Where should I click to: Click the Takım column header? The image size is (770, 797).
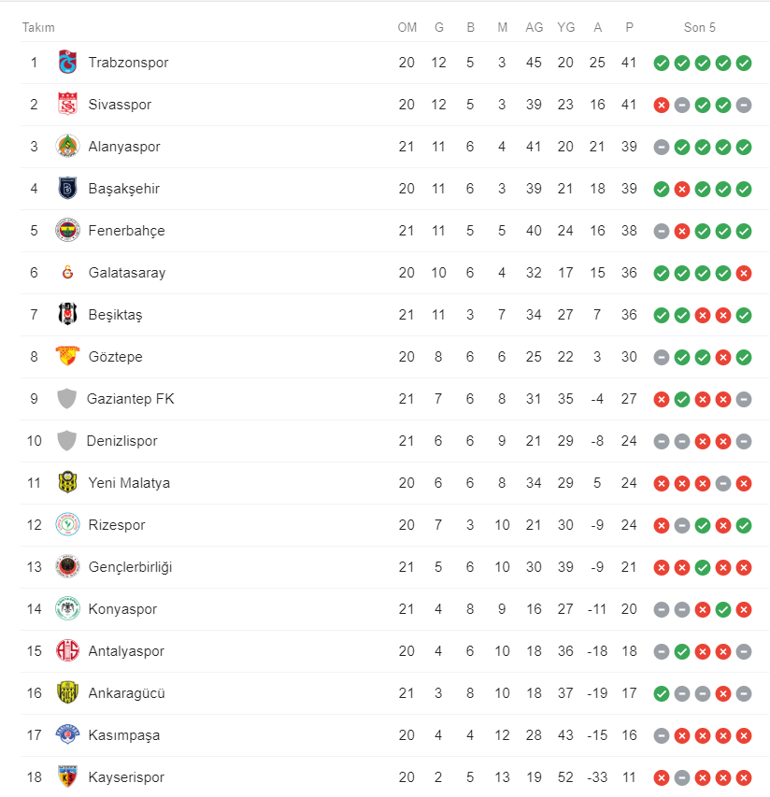pos(38,28)
